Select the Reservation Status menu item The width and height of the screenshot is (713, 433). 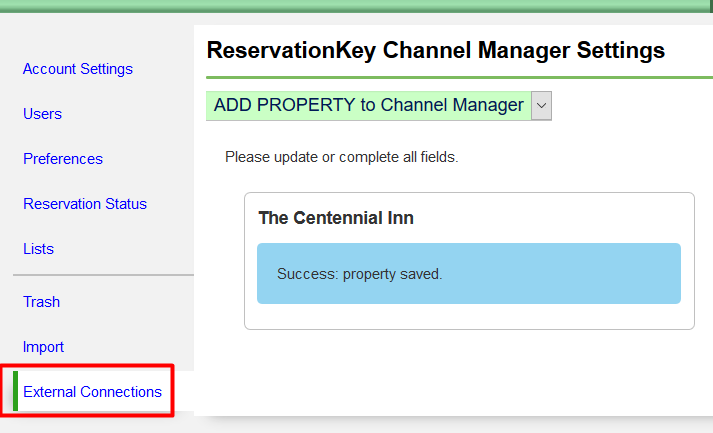84,204
